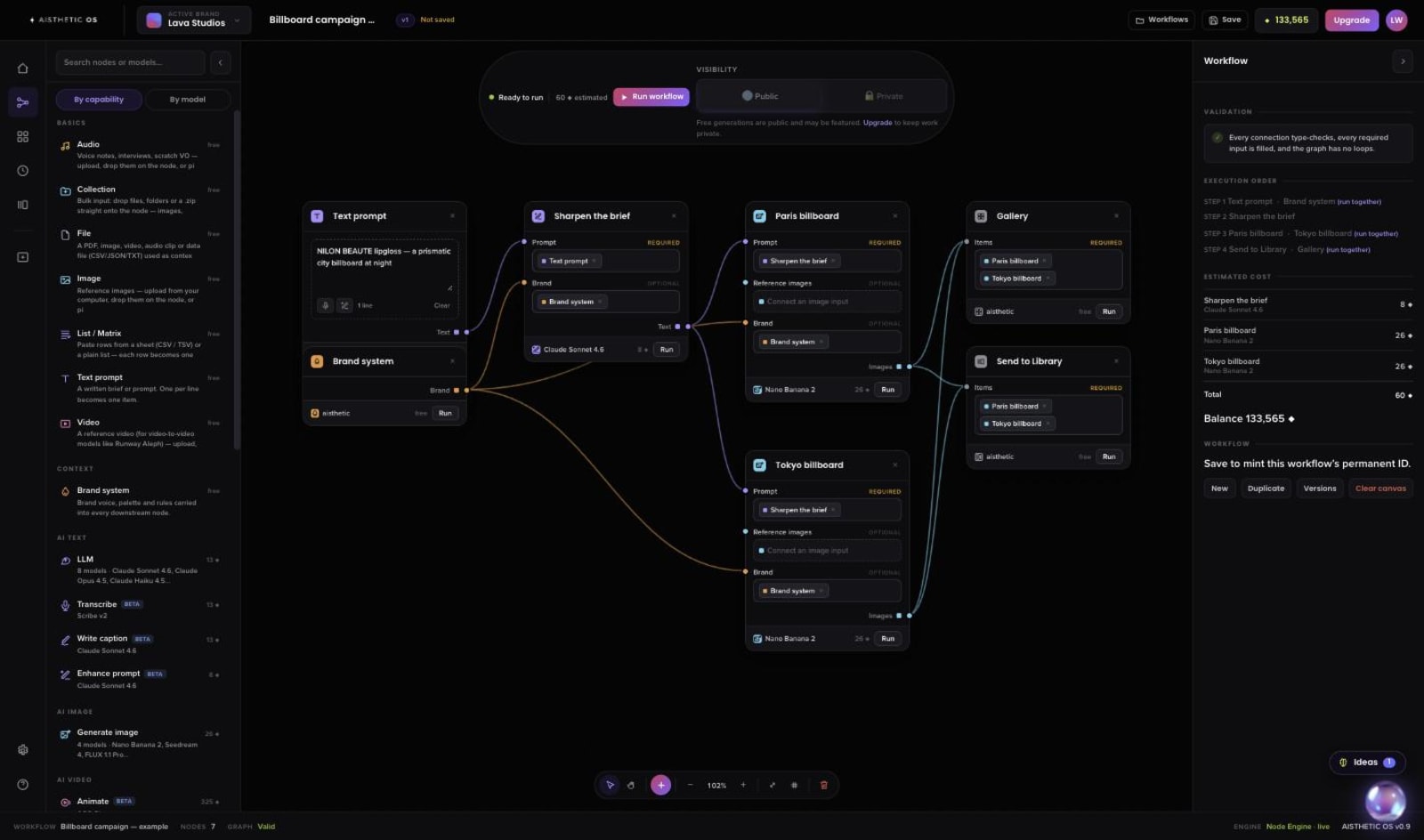Select the workflow graph icon in rail
The width and height of the screenshot is (1424, 840).
click(22, 102)
